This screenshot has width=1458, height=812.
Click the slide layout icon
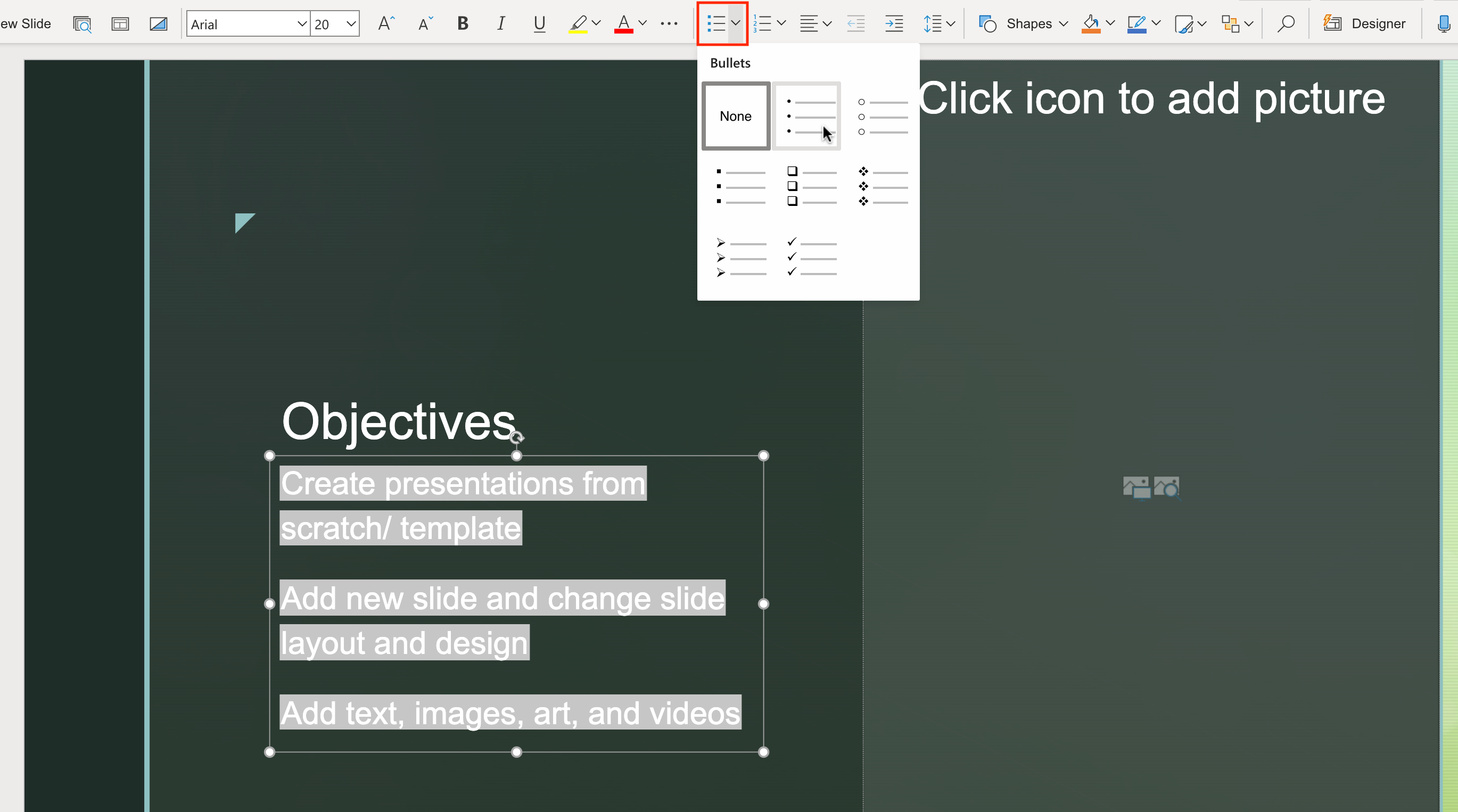pyautogui.click(x=120, y=24)
